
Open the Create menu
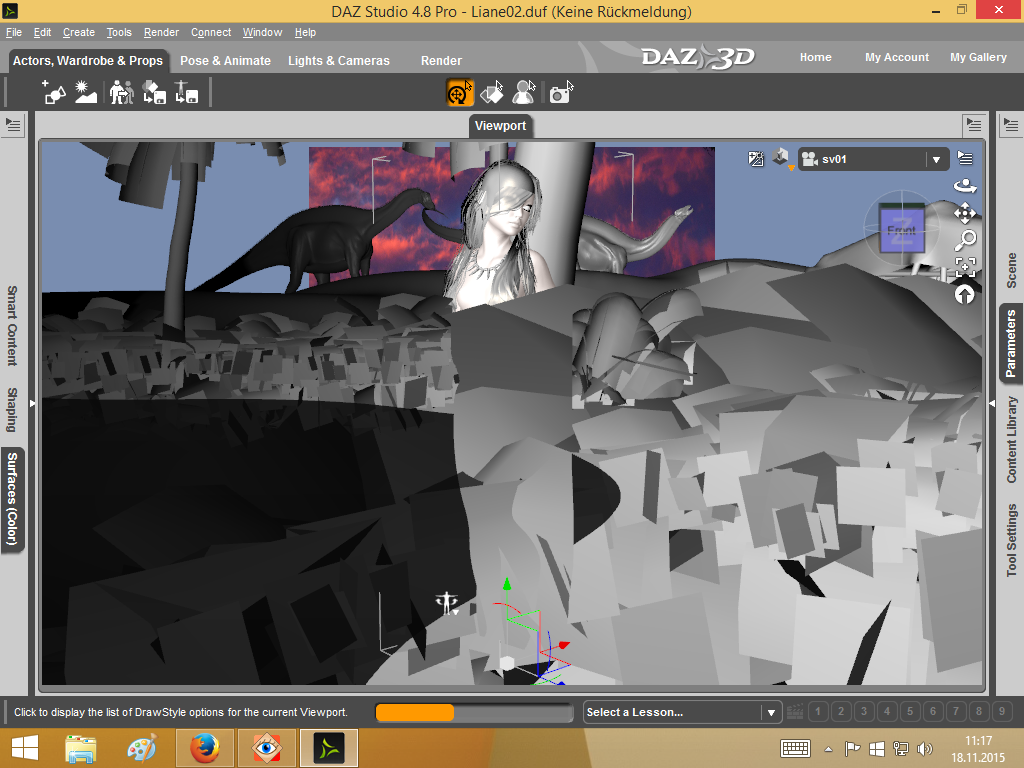(x=79, y=32)
